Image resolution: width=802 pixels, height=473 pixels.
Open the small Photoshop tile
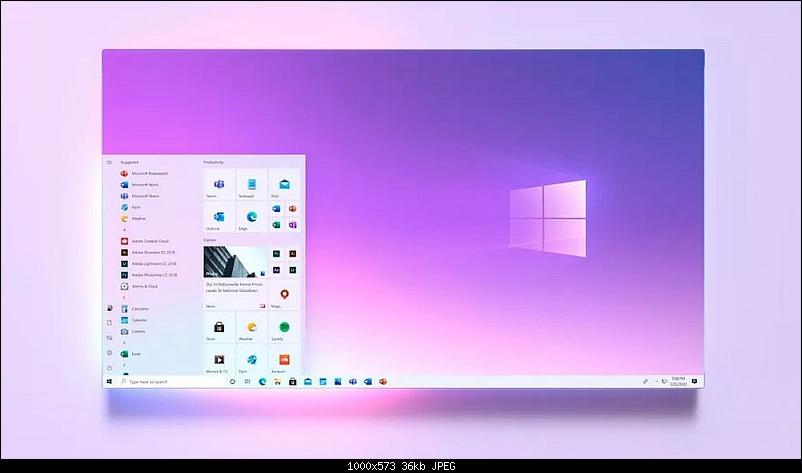tap(276, 254)
